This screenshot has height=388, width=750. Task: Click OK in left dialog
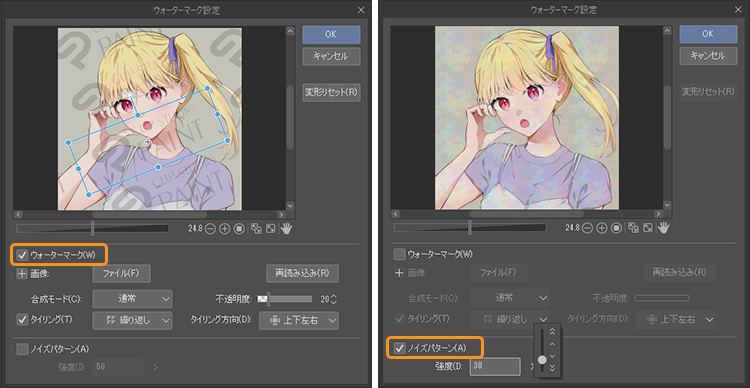pyautogui.click(x=331, y=34)
